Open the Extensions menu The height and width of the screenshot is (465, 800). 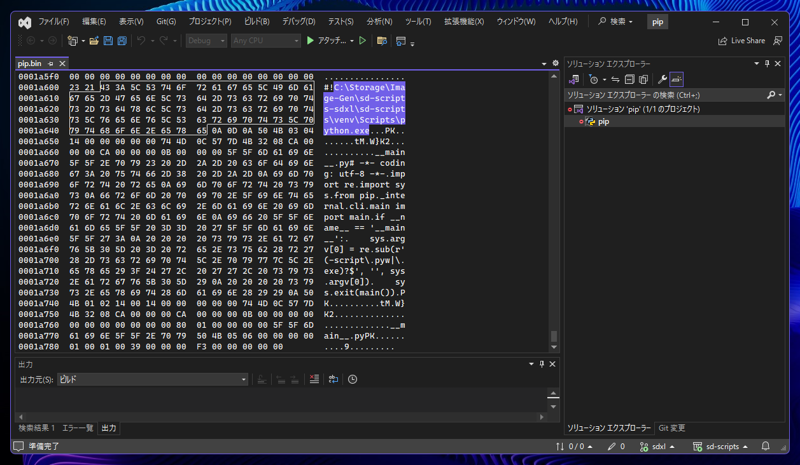464,21
